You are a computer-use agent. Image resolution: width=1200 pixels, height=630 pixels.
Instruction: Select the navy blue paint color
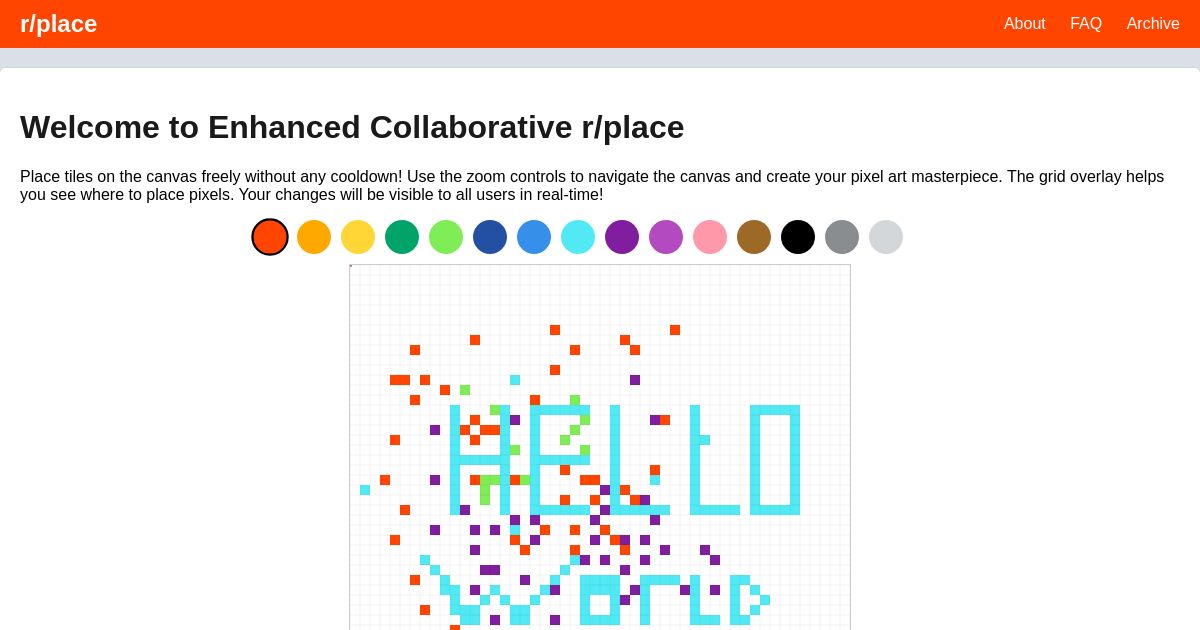(490, 237)
